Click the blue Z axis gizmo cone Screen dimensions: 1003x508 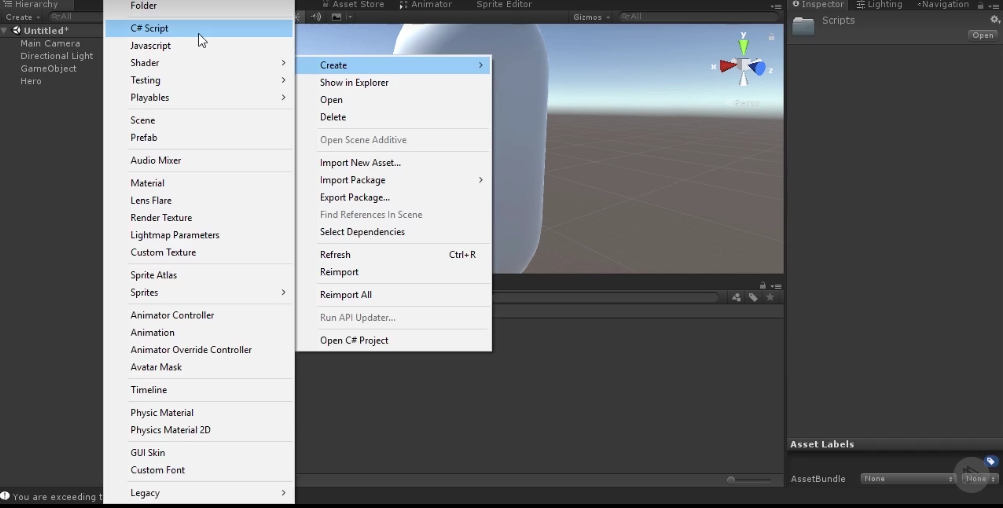click(757, 67)
